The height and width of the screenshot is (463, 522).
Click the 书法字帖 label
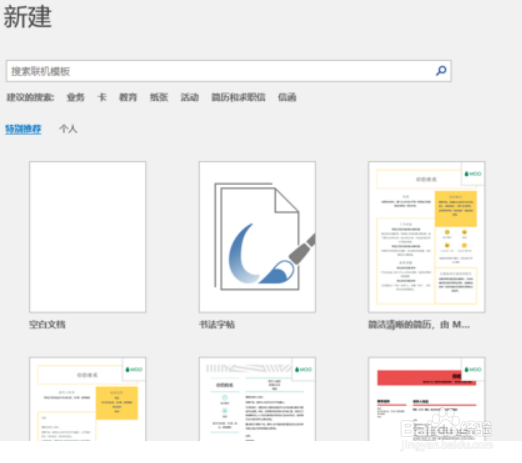pyautogui.click(x=217, y=325)
